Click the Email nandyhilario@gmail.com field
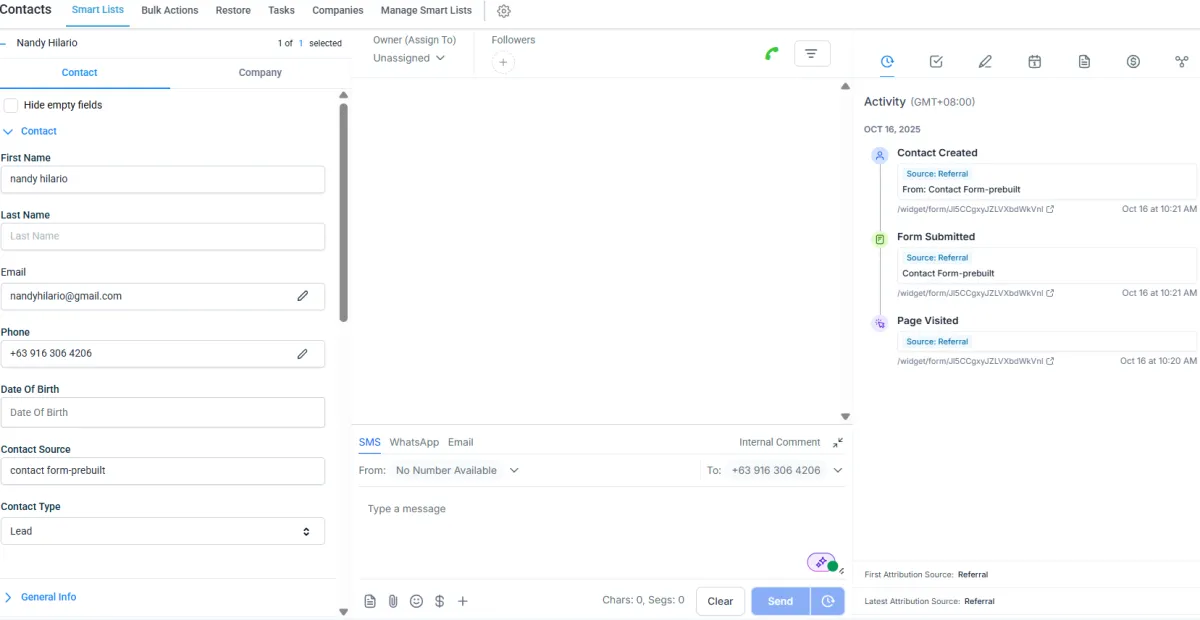 click(163, 296)
